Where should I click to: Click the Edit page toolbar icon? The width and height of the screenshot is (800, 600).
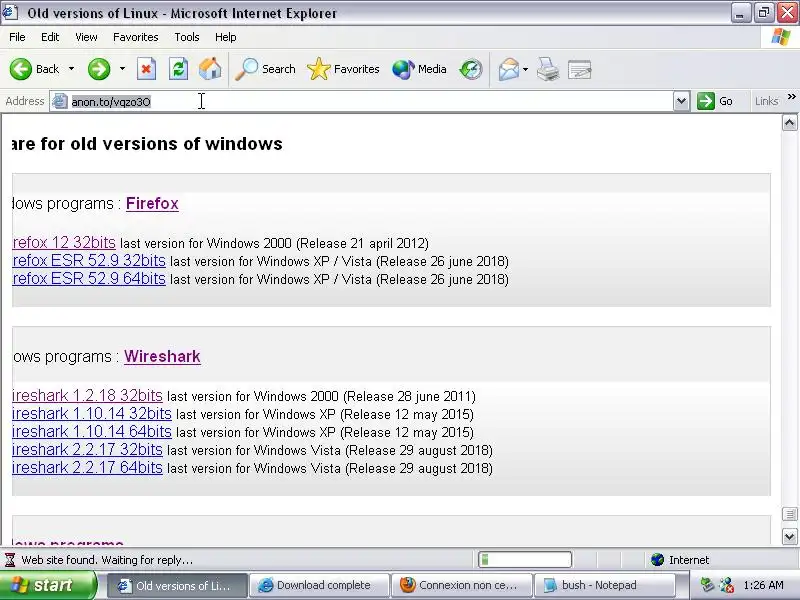pyautogui.click(x=580, y=69)
